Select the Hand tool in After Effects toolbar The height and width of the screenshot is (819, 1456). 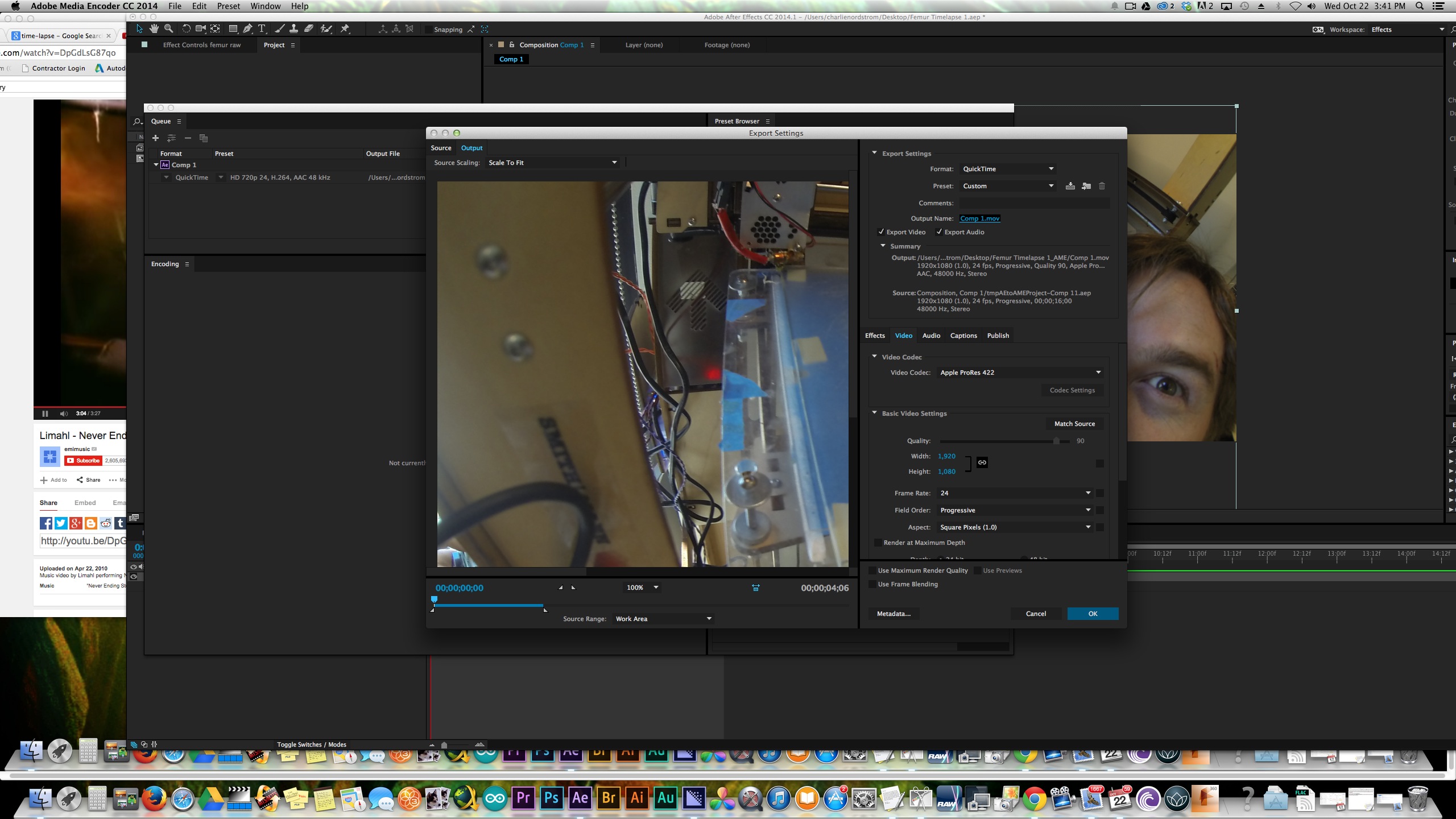(154, 28)
